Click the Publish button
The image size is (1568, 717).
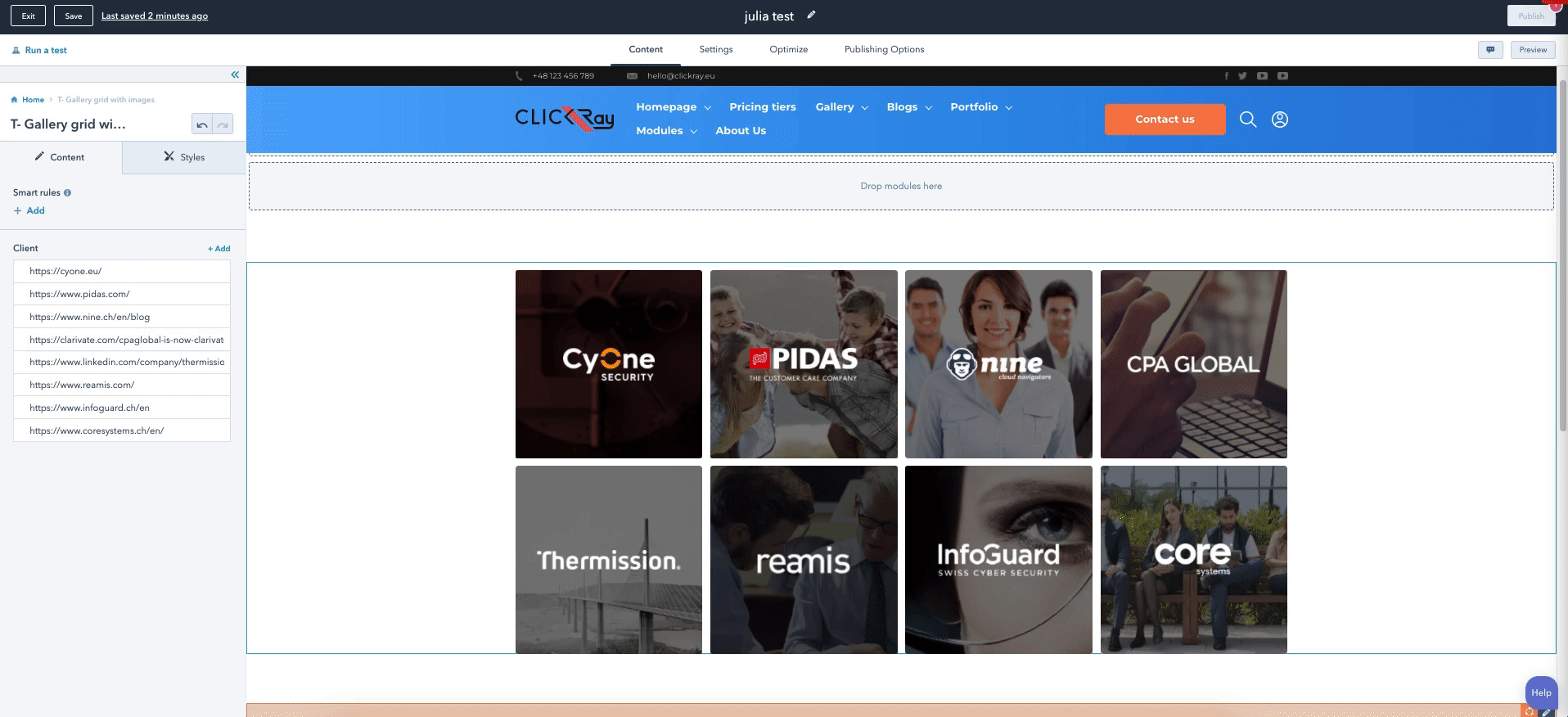(x=1531, y=16)
